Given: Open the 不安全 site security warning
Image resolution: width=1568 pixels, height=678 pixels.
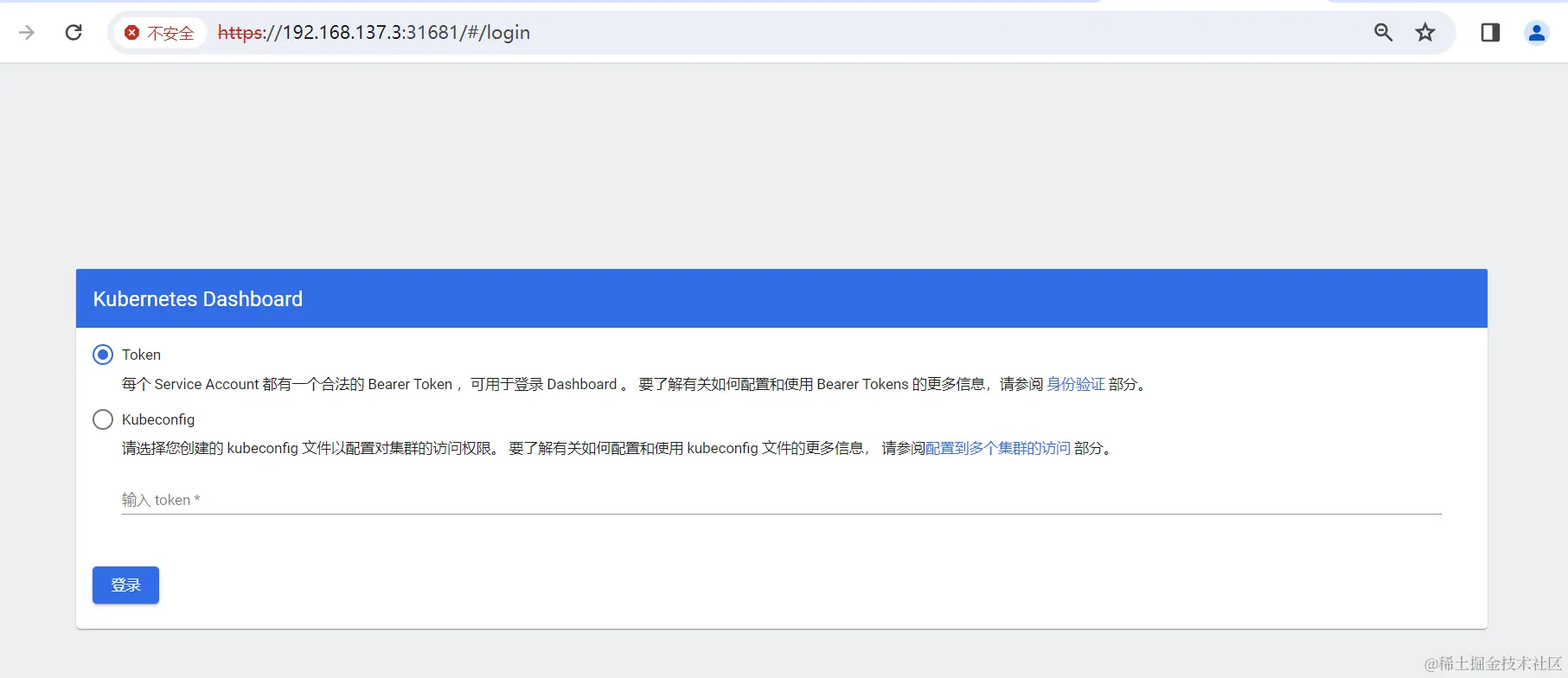Looking at the screenshot, I should (160, 33).
